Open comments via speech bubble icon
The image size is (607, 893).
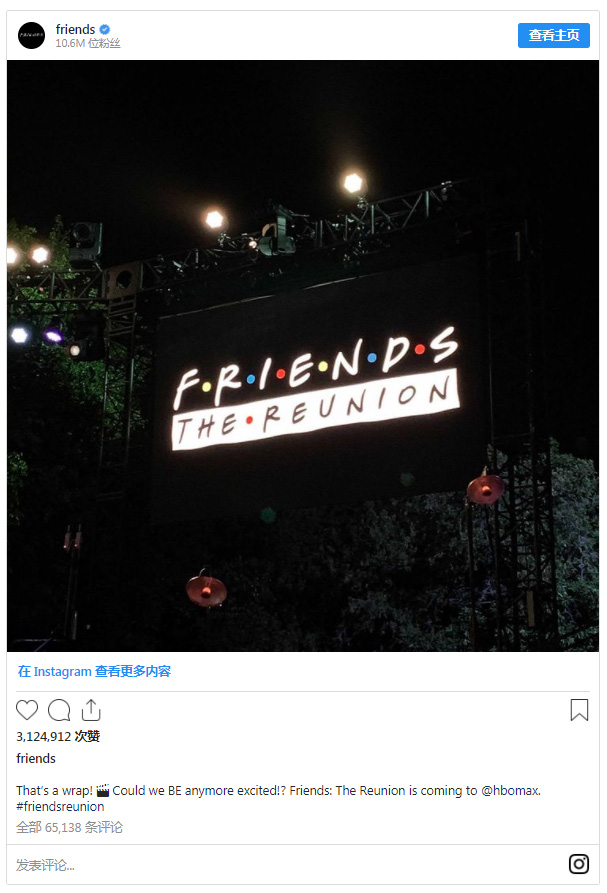[x=59, y=710]
